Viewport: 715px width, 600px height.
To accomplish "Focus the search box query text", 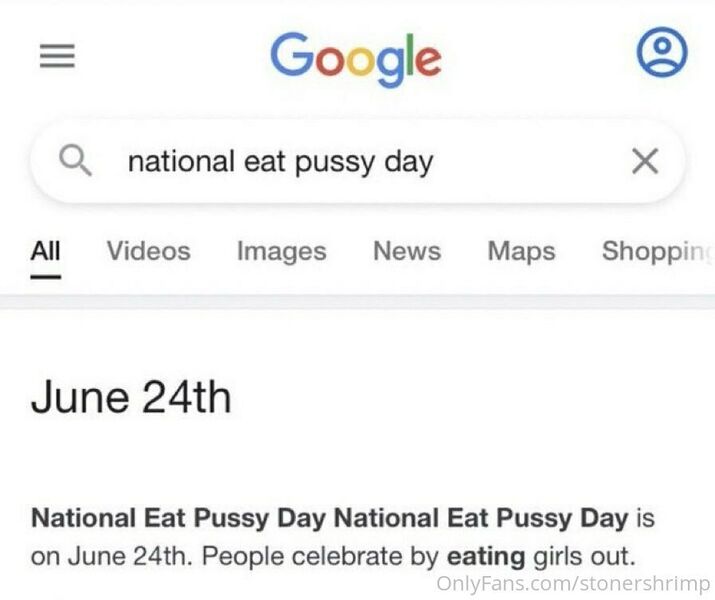I will (x=280, y=162).
